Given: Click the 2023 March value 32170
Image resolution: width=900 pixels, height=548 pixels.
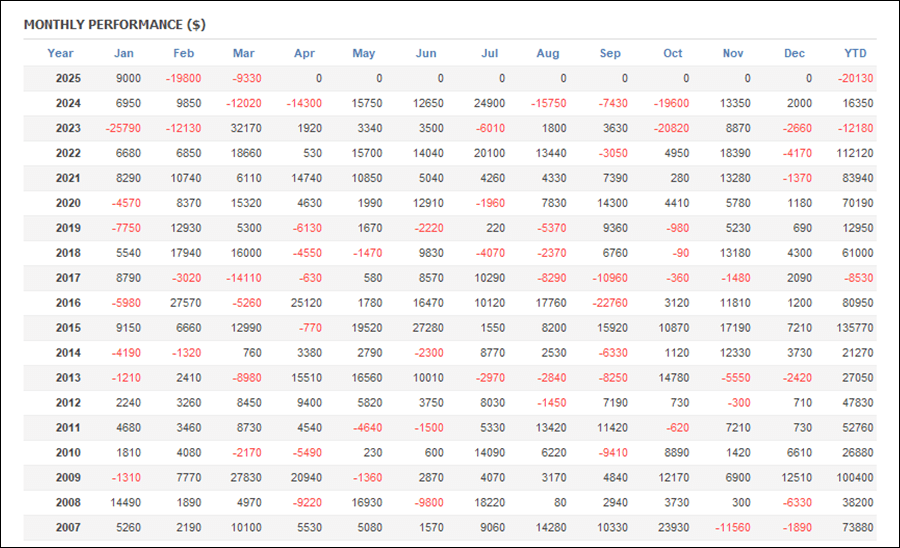Looking at the screenshot, I should click(246, 129).
